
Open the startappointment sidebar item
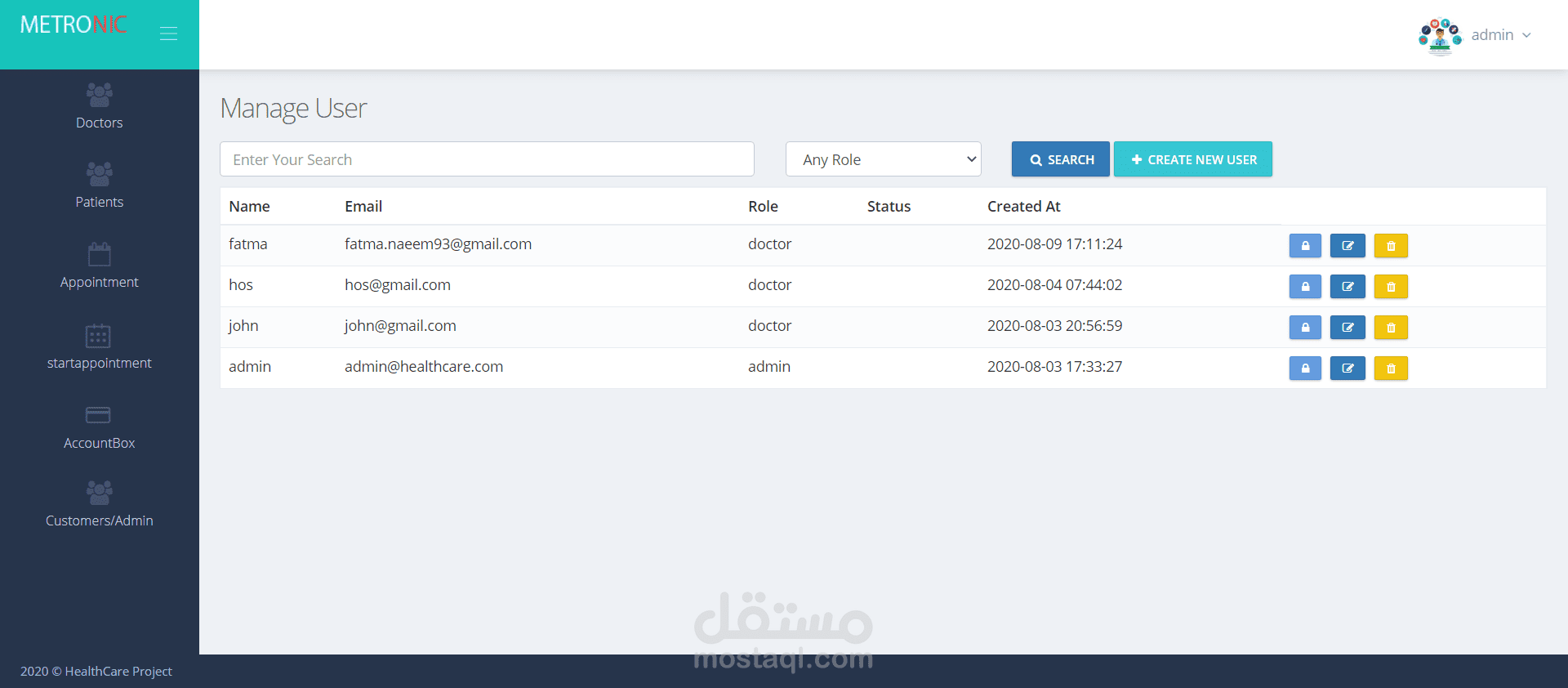(x=100, y=346)
